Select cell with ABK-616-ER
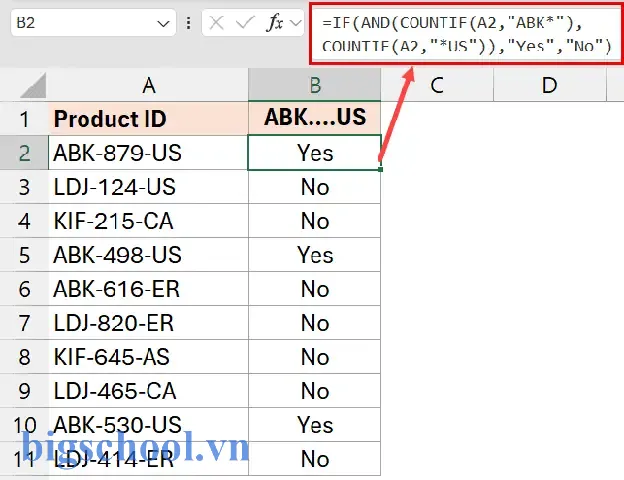The width and height of the screenshot is (624, 480). [148, 289]
